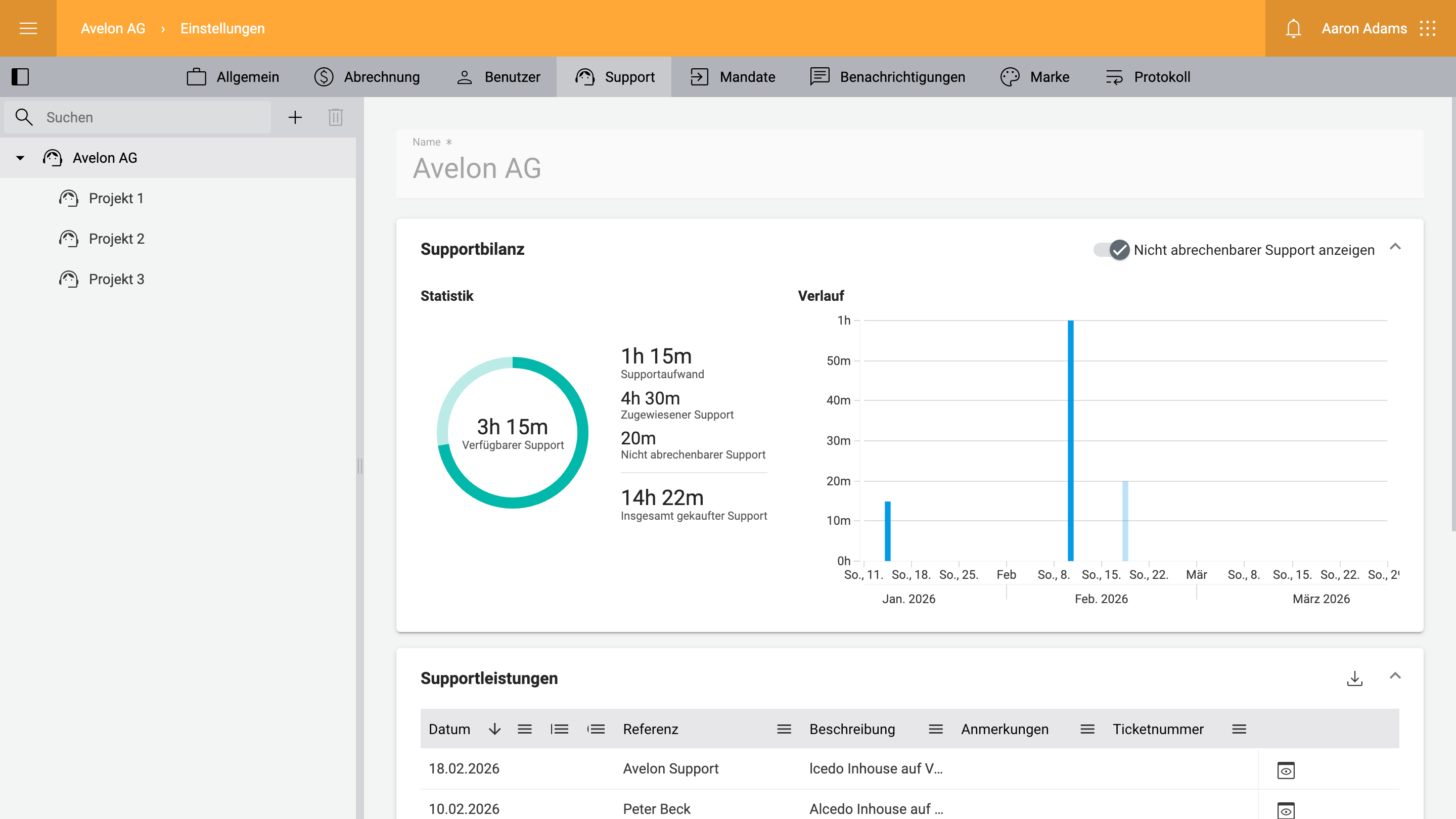The image size is (1456, 819).
Task: Open the hamburger main menu
Action: [28, 28]
